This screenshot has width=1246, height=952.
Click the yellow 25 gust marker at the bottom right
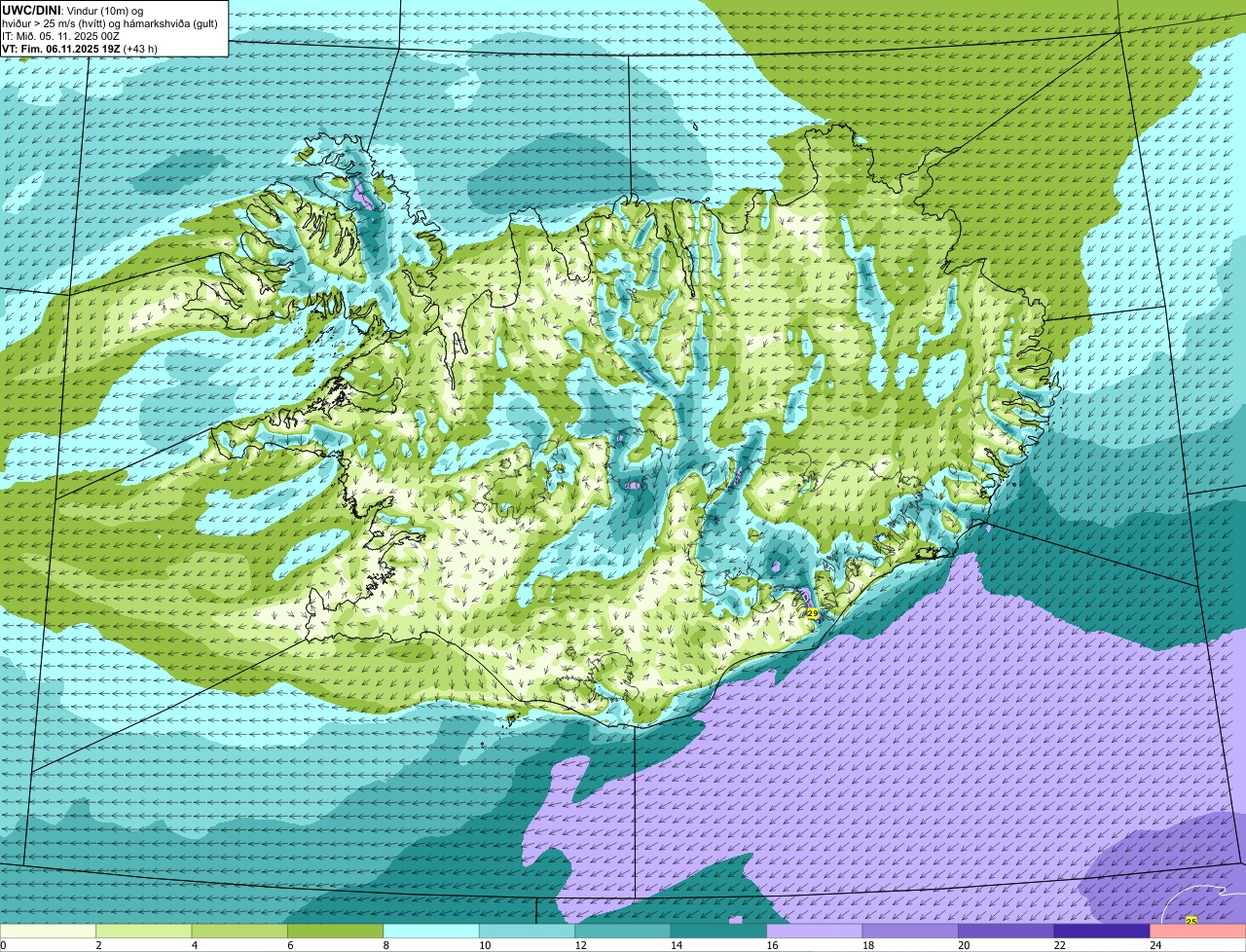pyautogui.click(x=1191, y=920)
